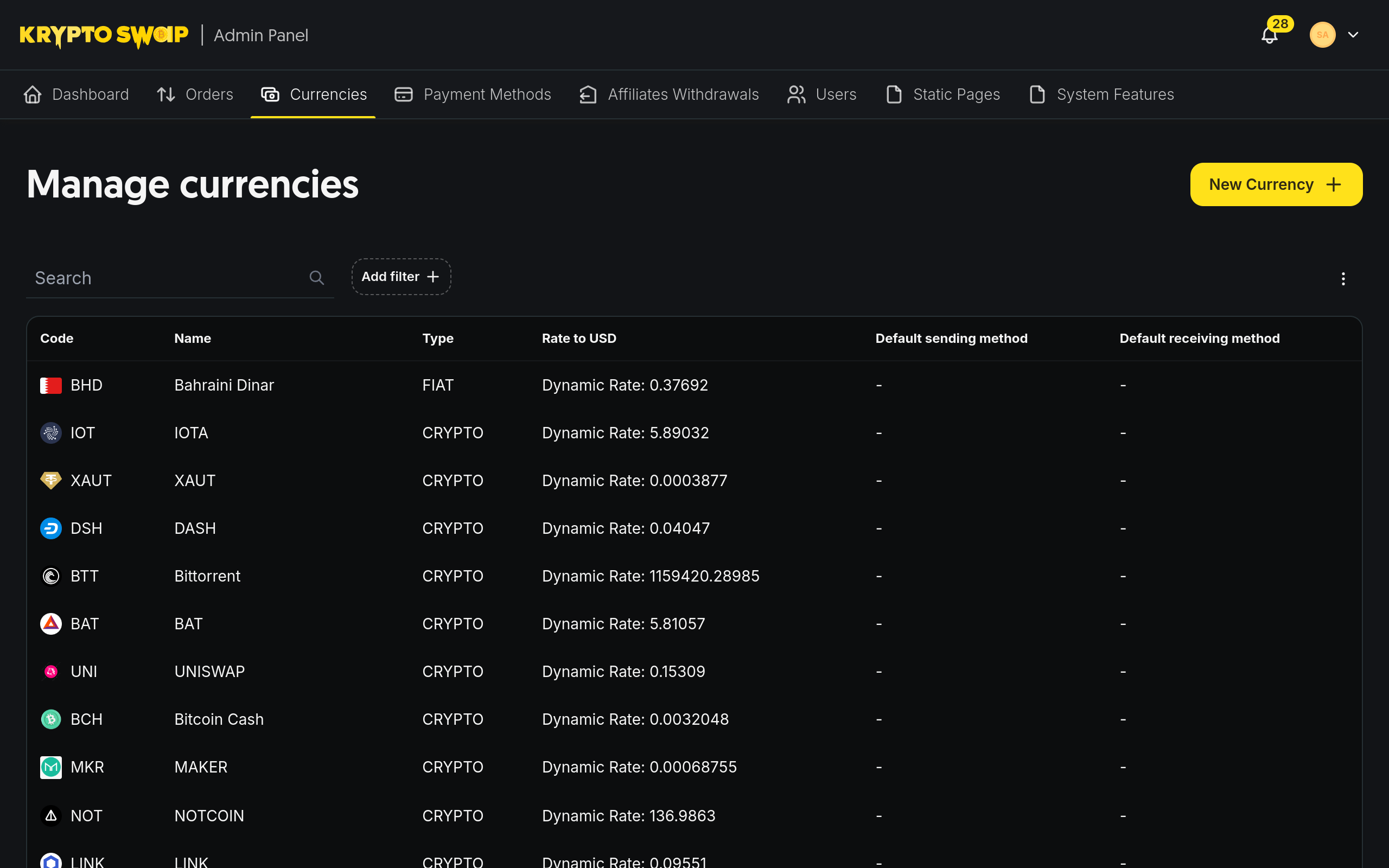1389x868 pixels.
Task: Click the Admin Panel header text
Action: (x=261, y=36)
